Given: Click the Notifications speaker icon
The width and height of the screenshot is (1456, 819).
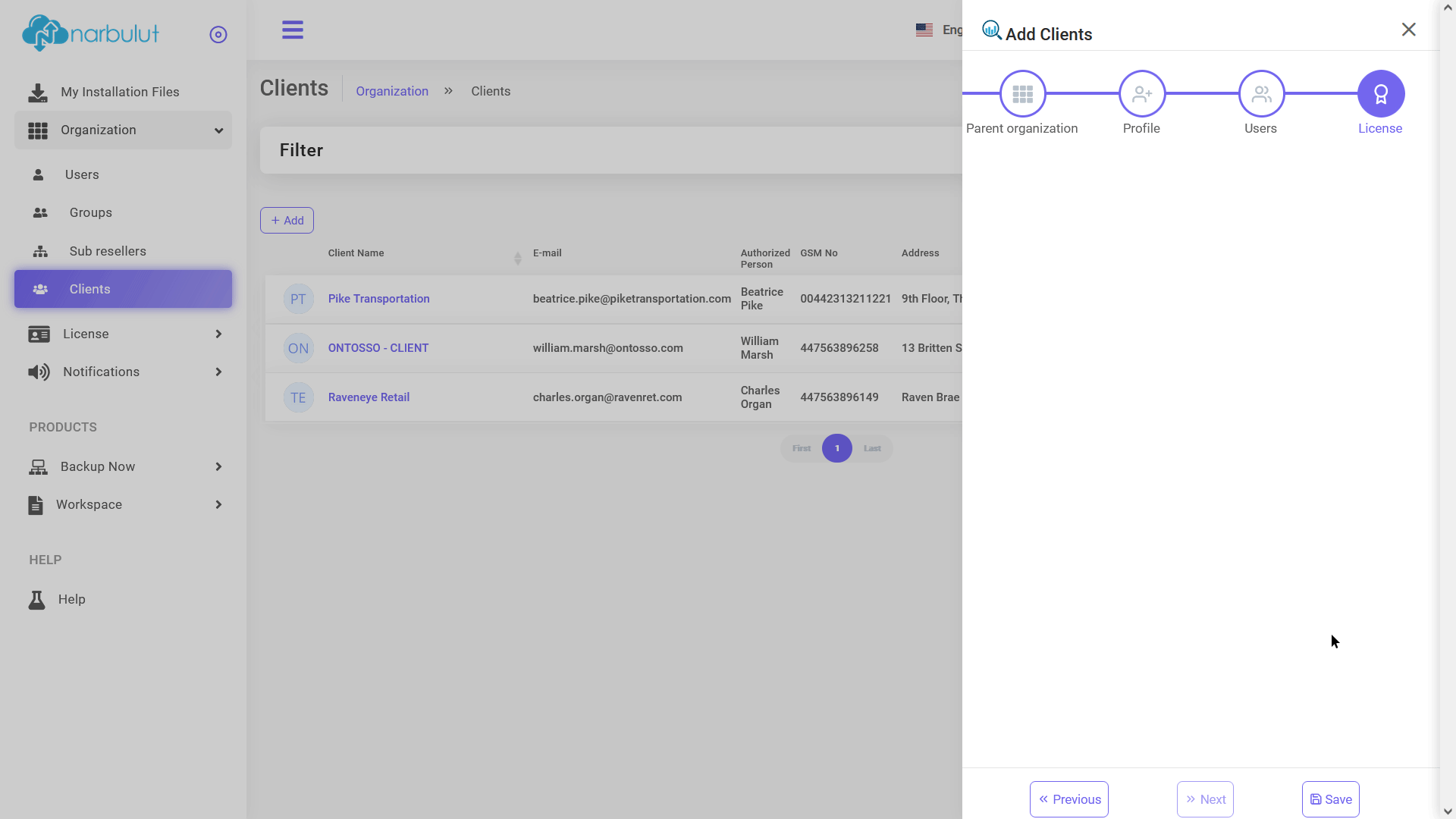Looking at the screenshot, I should (x=39, y=372).
